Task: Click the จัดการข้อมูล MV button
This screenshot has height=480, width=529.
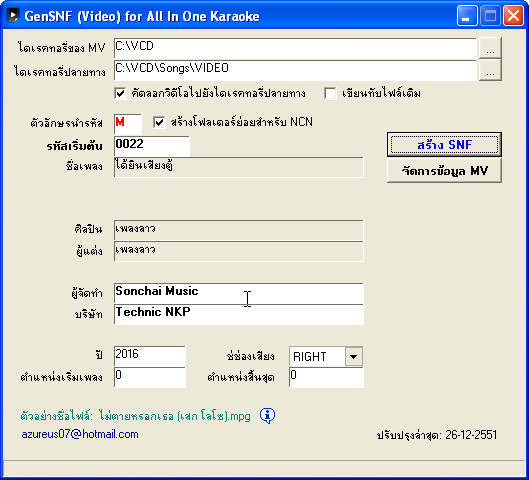Action: (444, 171)
